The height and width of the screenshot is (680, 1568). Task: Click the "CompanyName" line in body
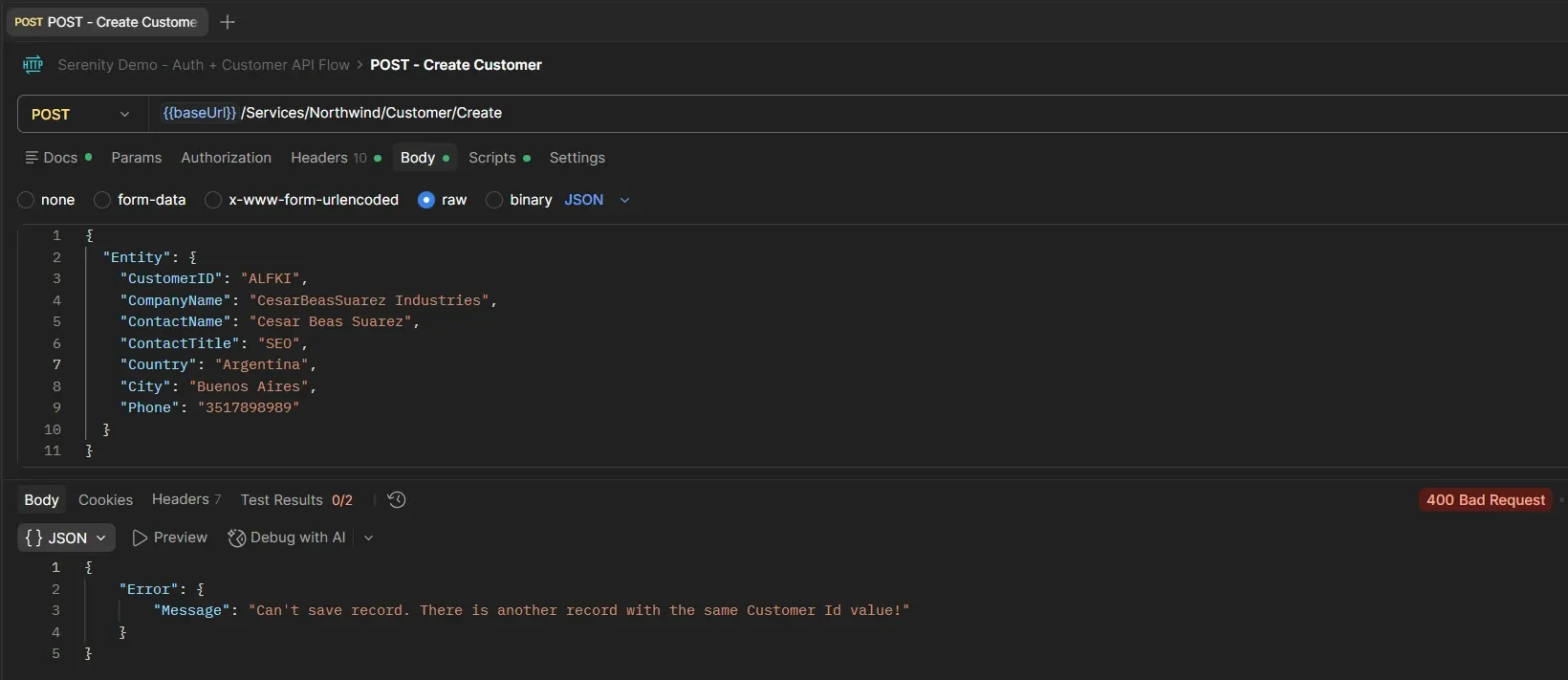pos(309,300)
